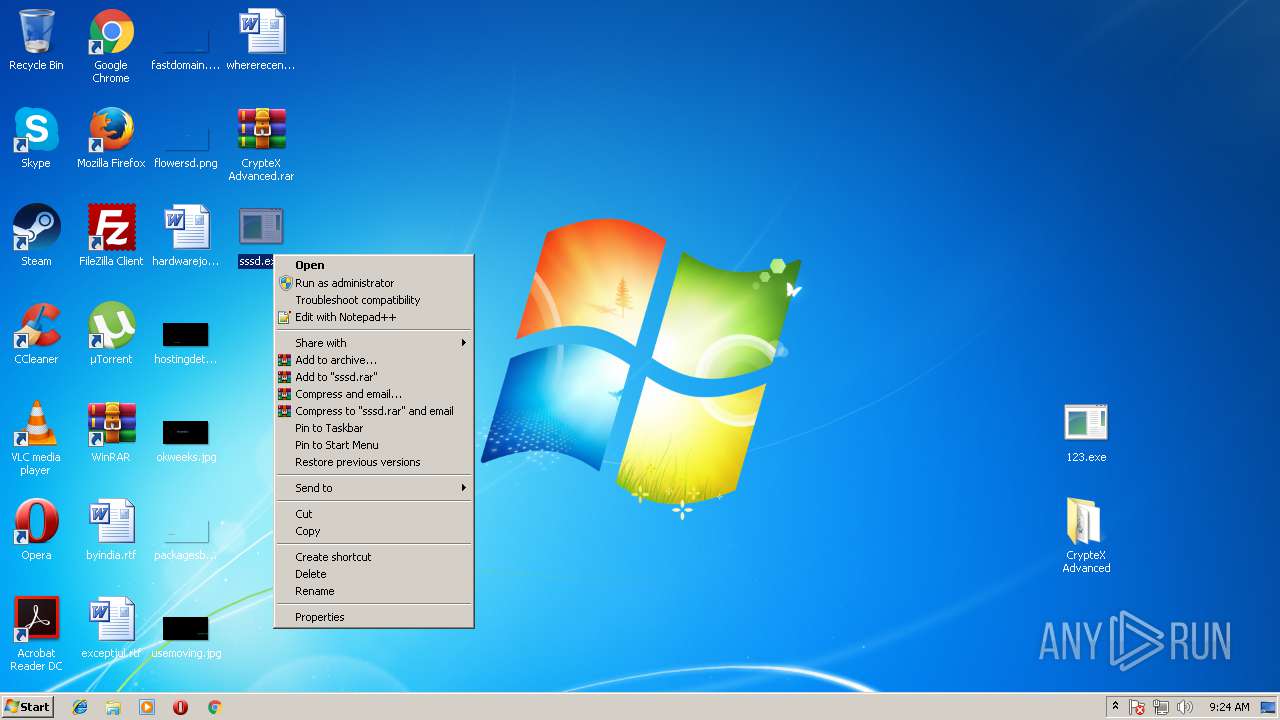The height and width of the screenshot is (720, 1280).
Task: Select the packagesb file icon
Action: (186, 530)
